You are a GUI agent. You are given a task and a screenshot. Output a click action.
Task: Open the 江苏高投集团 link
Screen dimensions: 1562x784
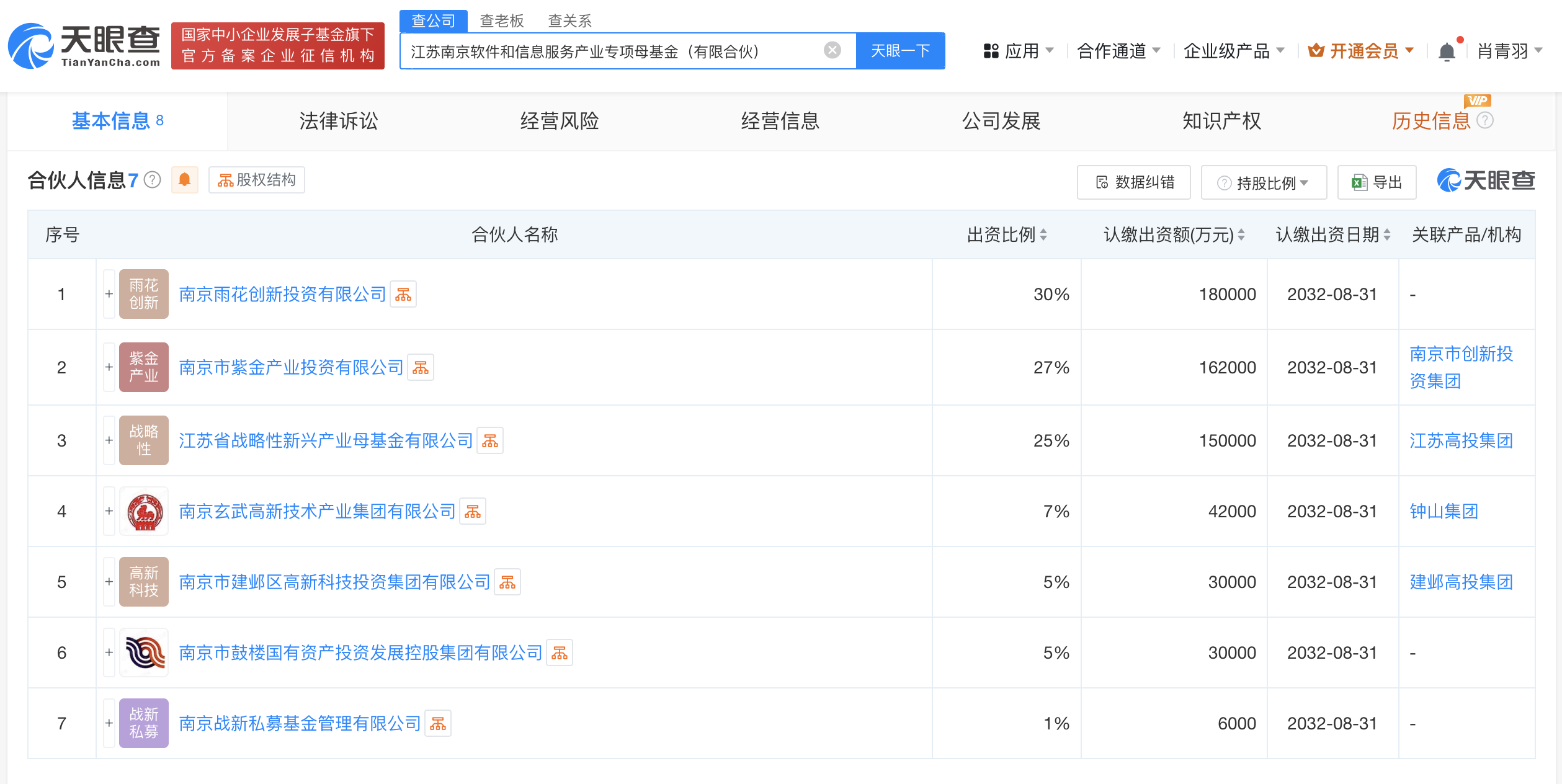[x=1462, y=440]
